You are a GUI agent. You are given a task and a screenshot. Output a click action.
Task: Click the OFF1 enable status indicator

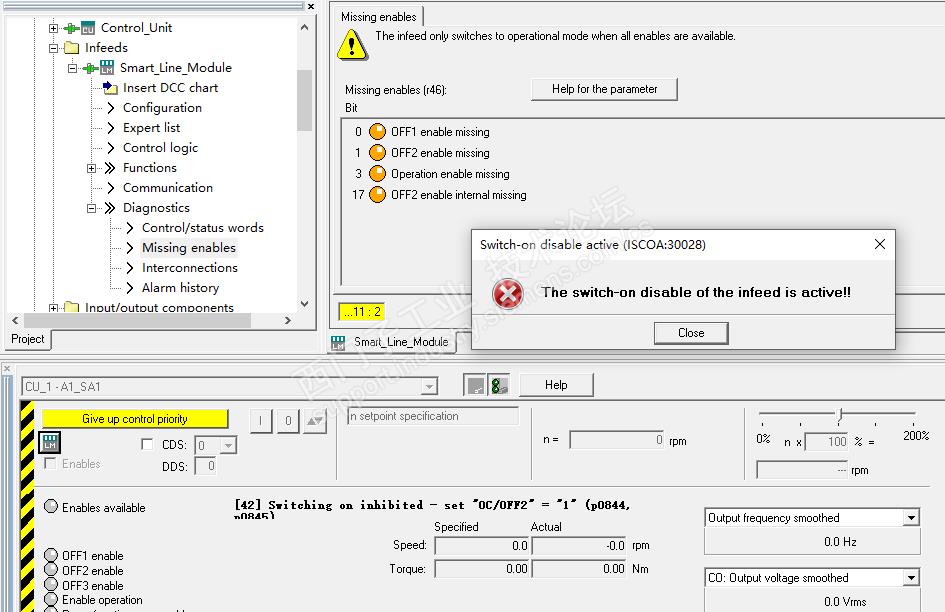51,555
